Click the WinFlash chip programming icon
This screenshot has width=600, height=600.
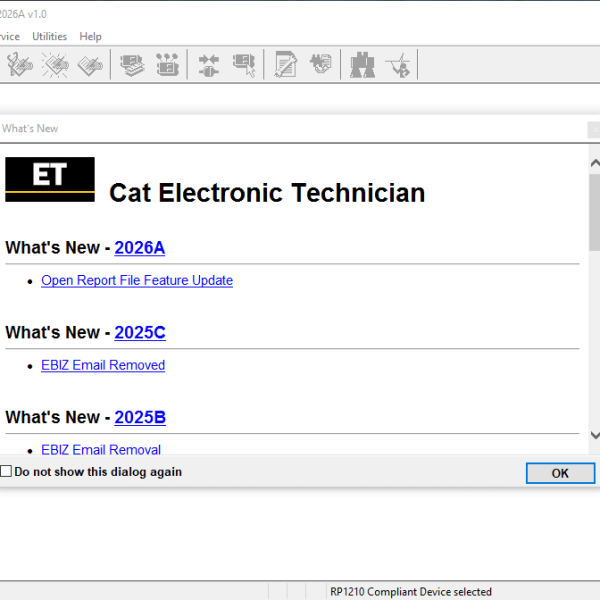click(321, 64)
